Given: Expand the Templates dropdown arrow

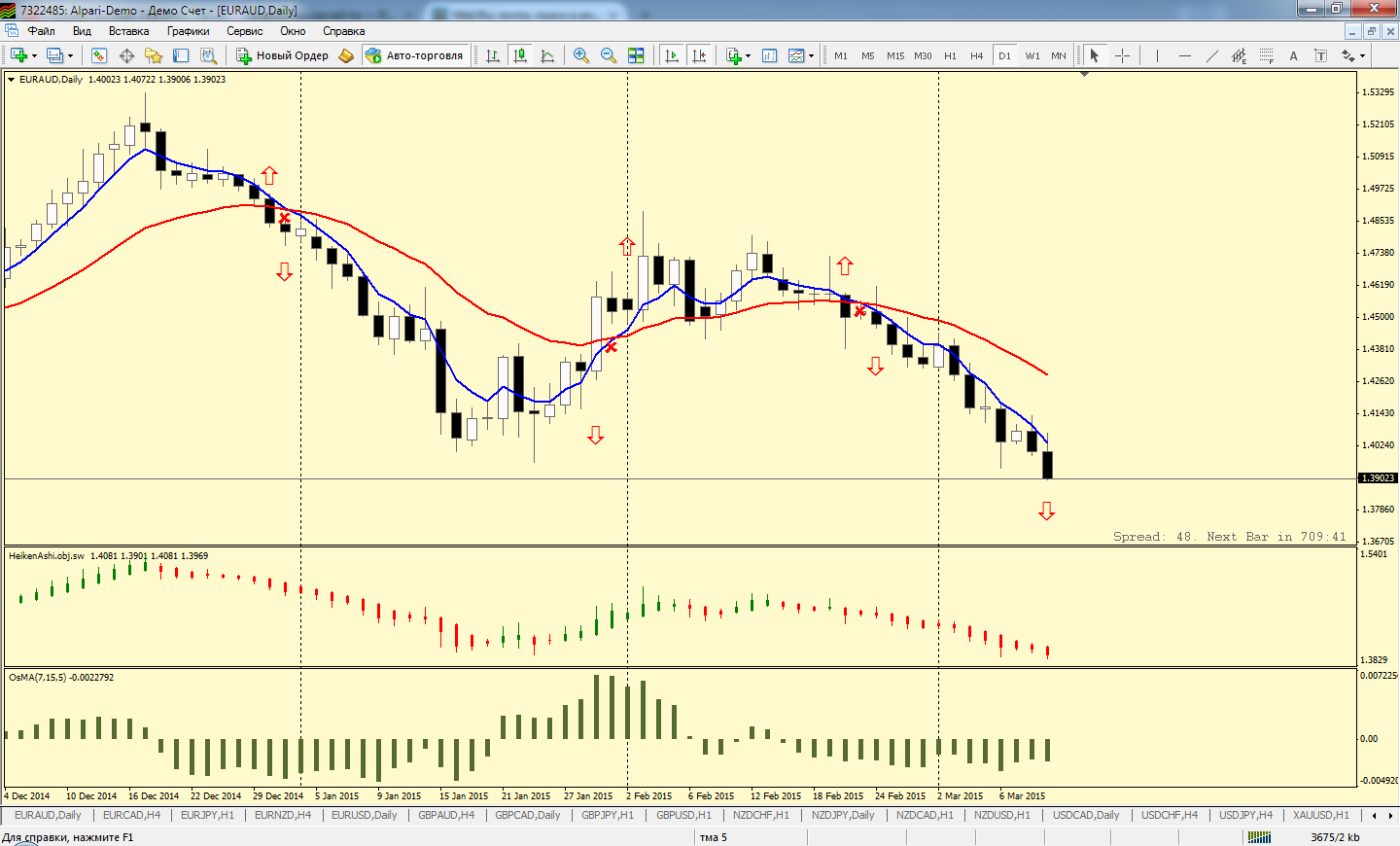Looking at the screenshot, I should click(x=812, y=55).
